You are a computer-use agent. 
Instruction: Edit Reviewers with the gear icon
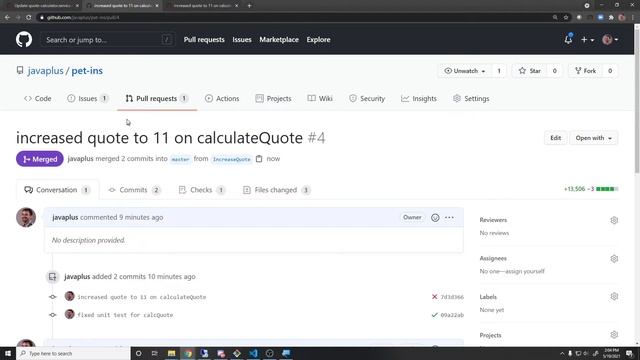[614, 220]
